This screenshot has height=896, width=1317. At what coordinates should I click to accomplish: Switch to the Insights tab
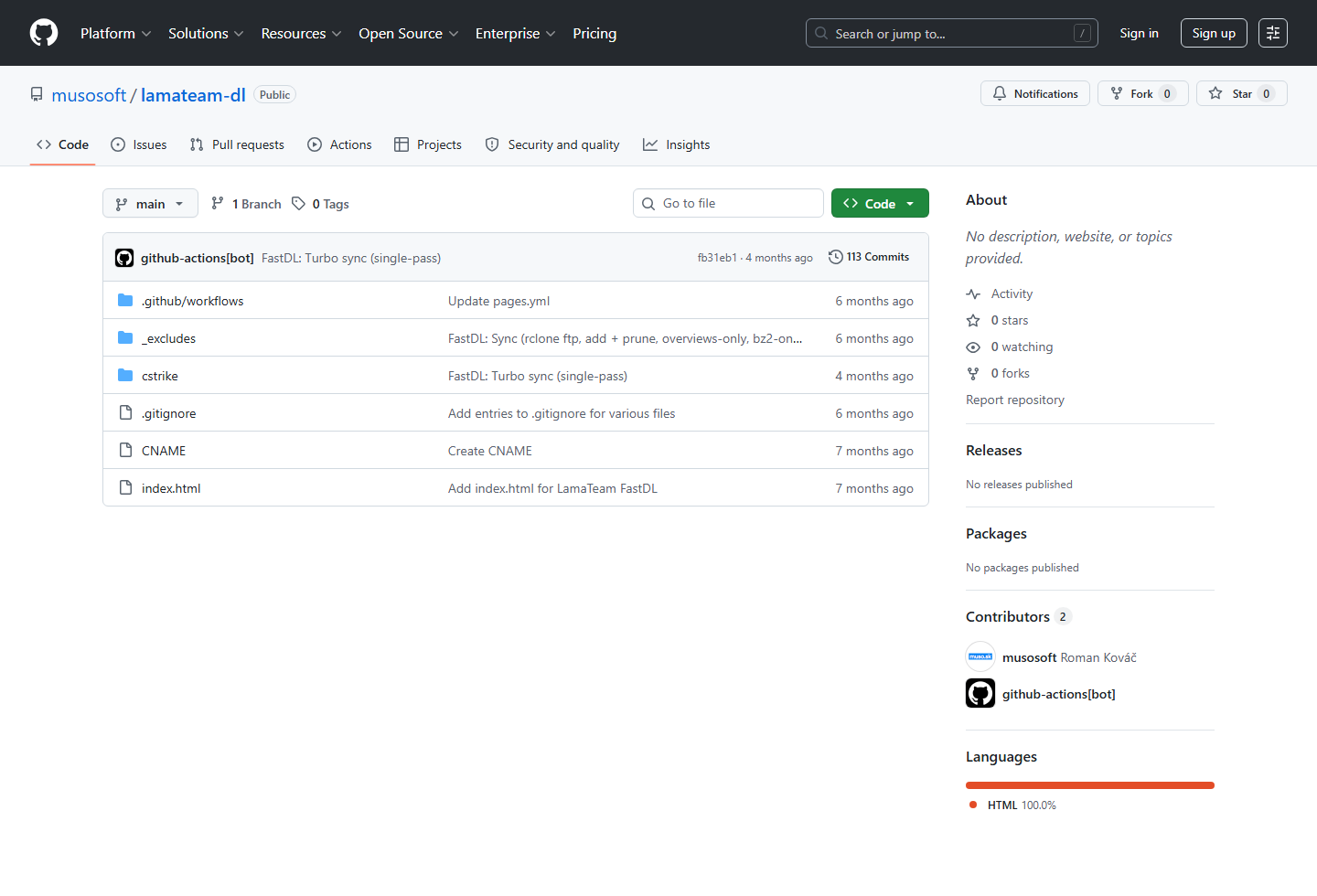click(677, 144)
